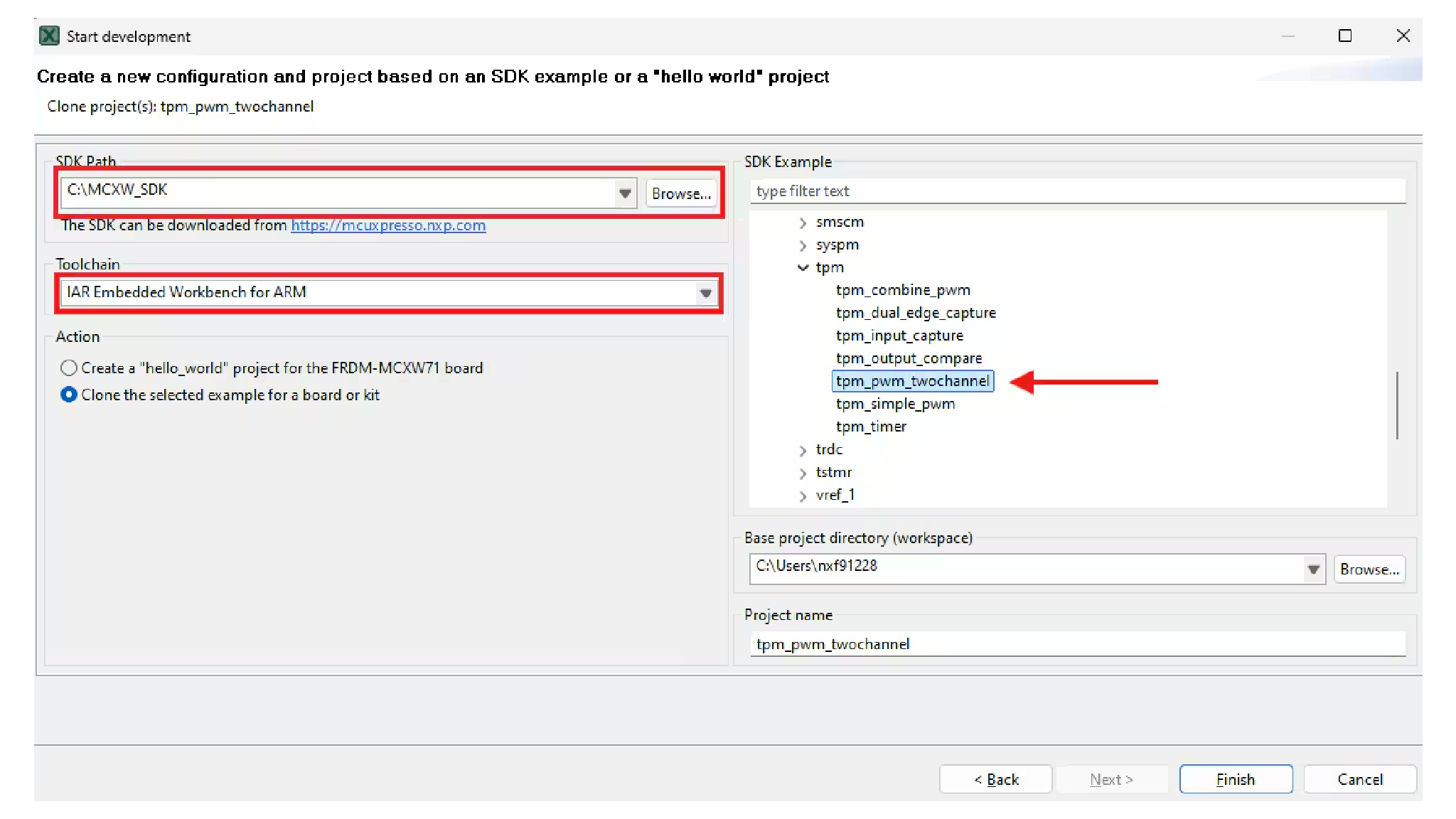Select the hello_world project radio option
The width and height of the screenshot is (1456, 819).
[x=69, y=368]
